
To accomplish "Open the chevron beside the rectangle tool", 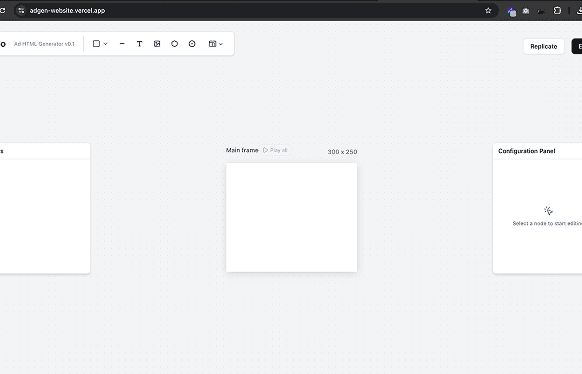I will click(106, 44).
